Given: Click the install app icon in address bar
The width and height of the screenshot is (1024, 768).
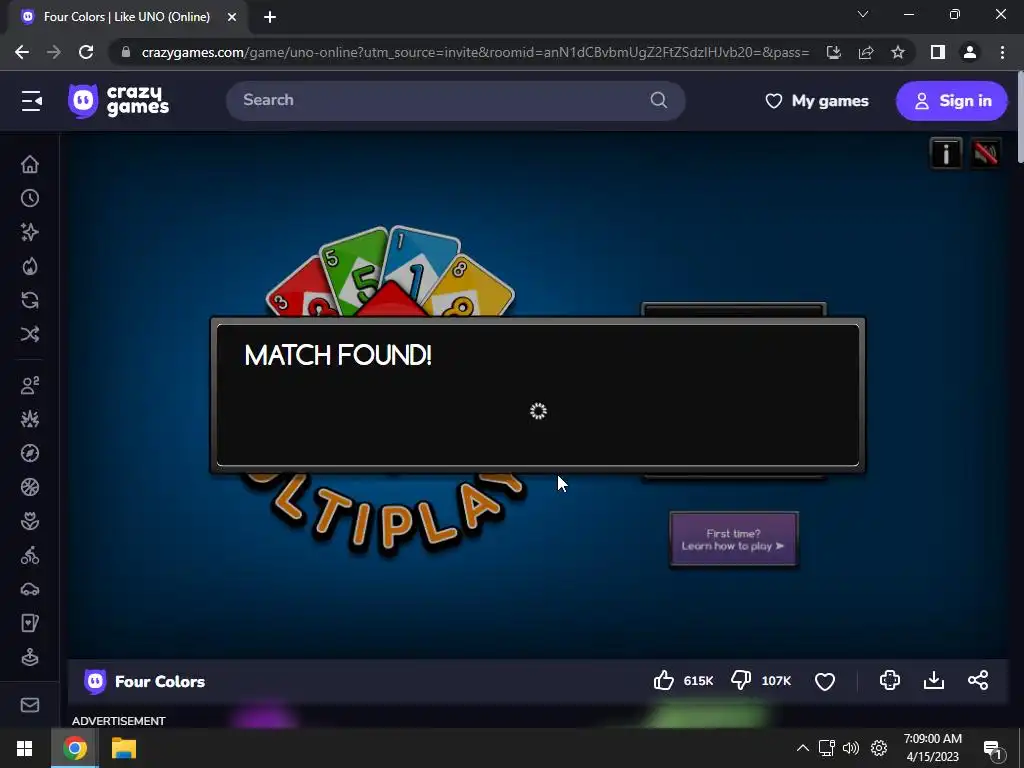Looking at the screenshot, I should click(834, 52).
